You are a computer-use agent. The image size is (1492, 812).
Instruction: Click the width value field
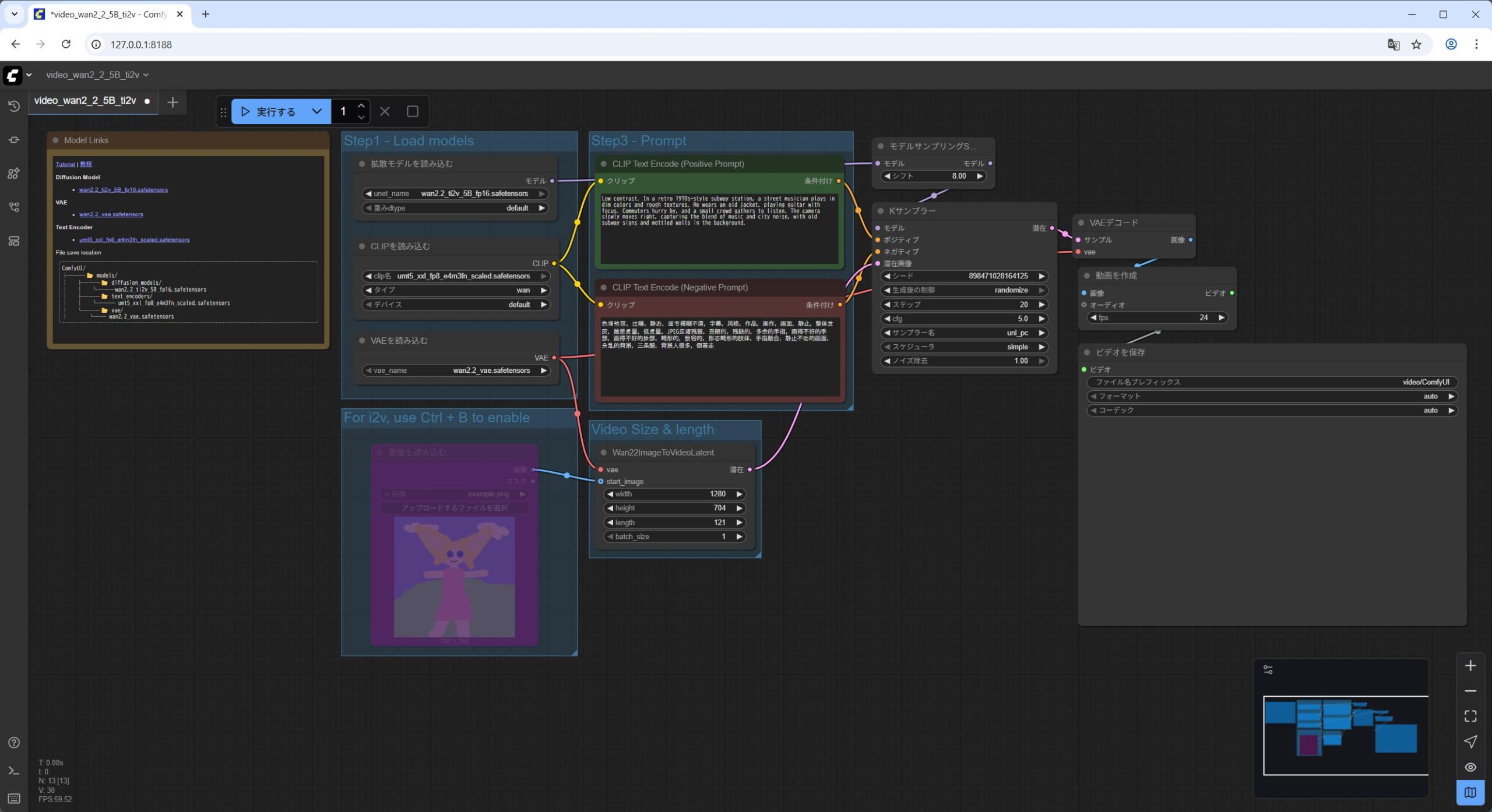pyautogui.click(x=674, y=494)
